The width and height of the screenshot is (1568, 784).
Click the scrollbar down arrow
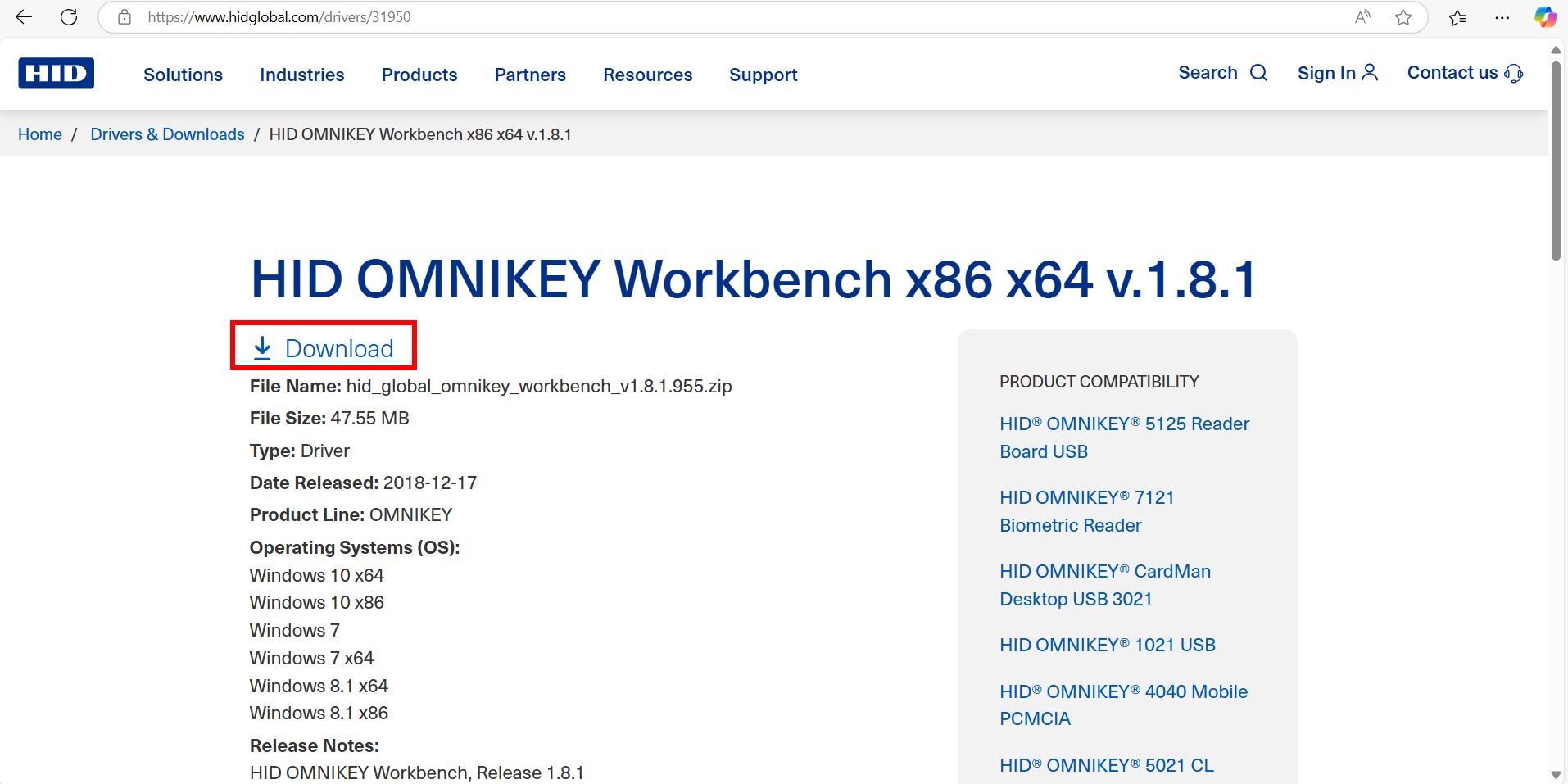coord(1556,774)
